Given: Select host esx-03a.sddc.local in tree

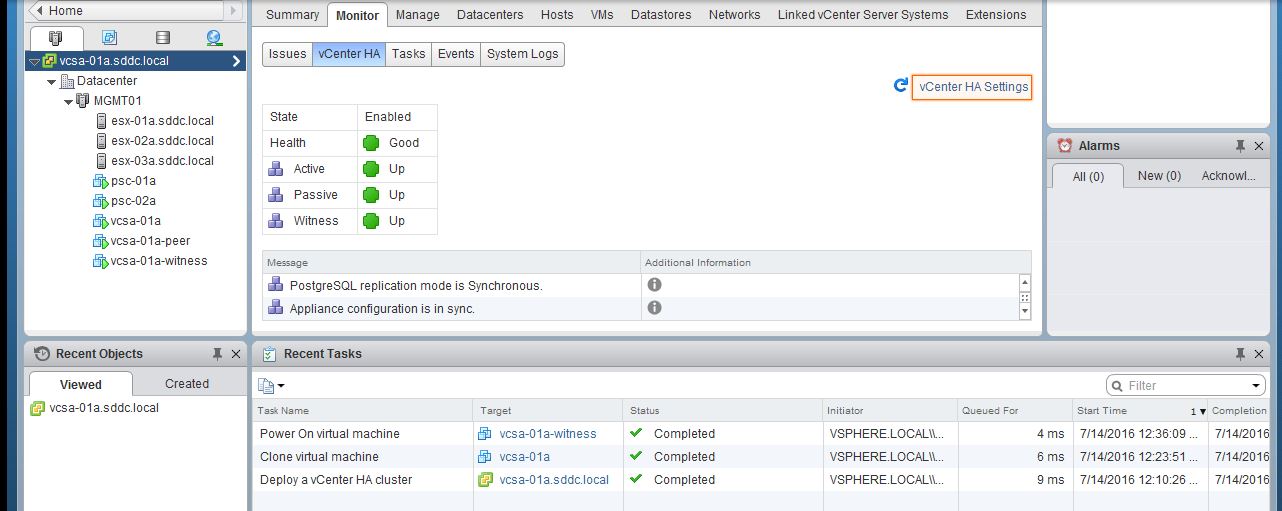Looking at the screenshot, I should click(x=162, y=161).
